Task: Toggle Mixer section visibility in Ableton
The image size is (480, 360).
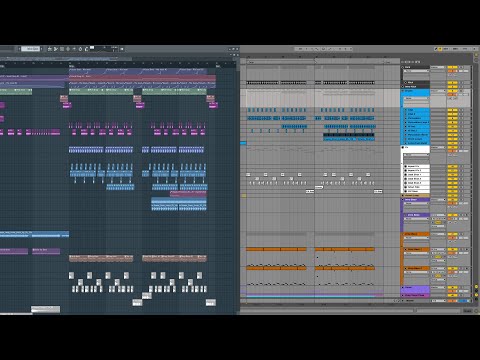Action: (x=476, y=295)
